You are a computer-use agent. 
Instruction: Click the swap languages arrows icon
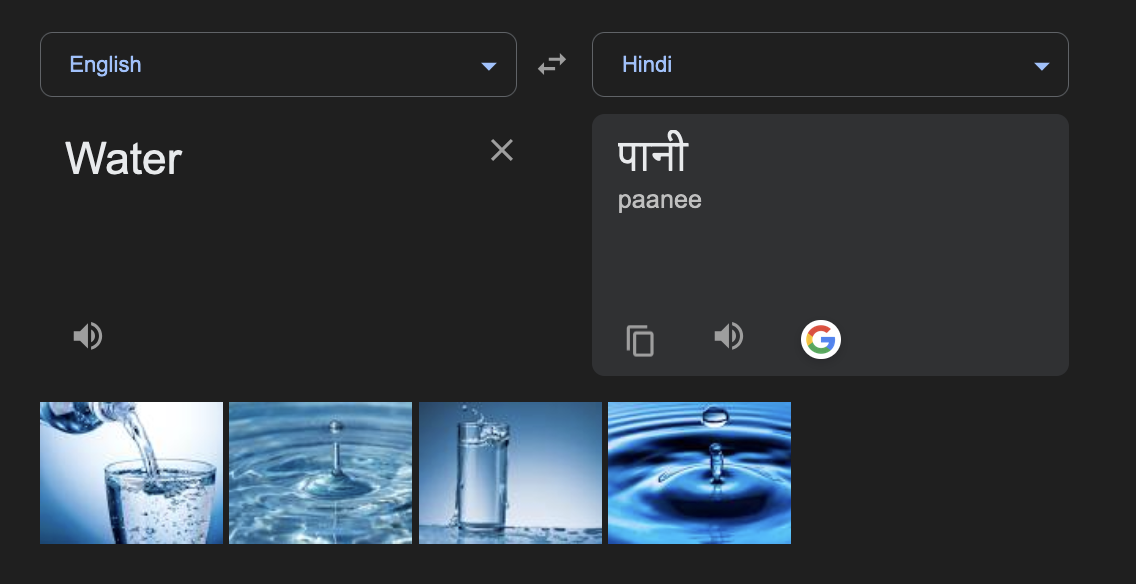click(551, 63)
